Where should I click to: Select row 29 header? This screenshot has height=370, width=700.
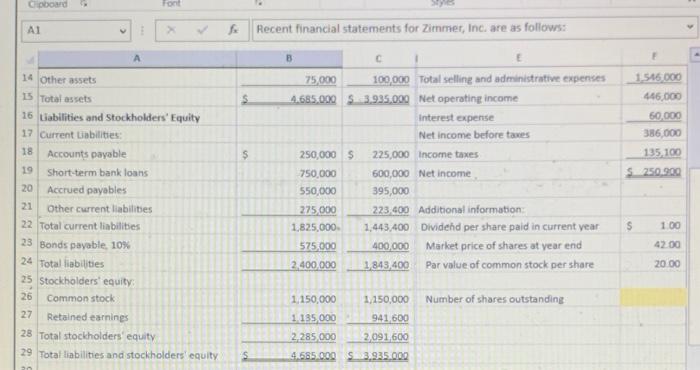tap(27, 353)
